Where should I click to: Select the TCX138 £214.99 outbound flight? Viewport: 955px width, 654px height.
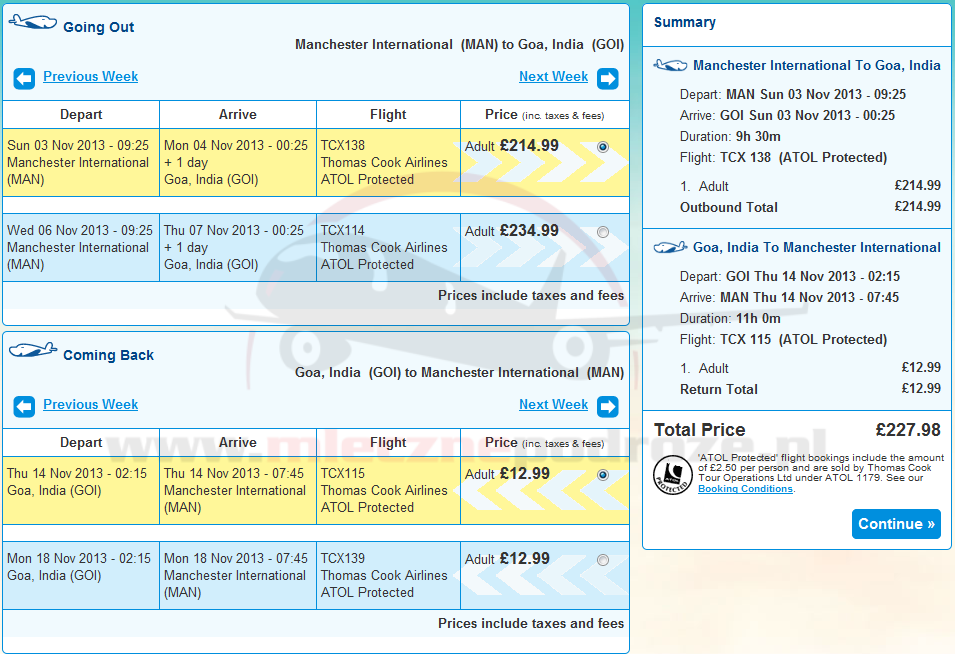pyautogui.click(x=602, y=147)
